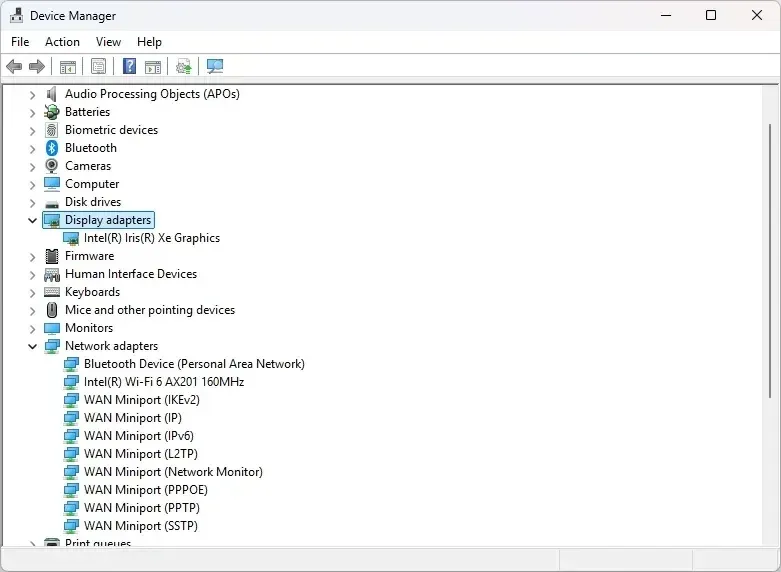Open the View menu
The width and height of the screenshot is (781, 572).
pyautogui.click(x=108, y=42)
